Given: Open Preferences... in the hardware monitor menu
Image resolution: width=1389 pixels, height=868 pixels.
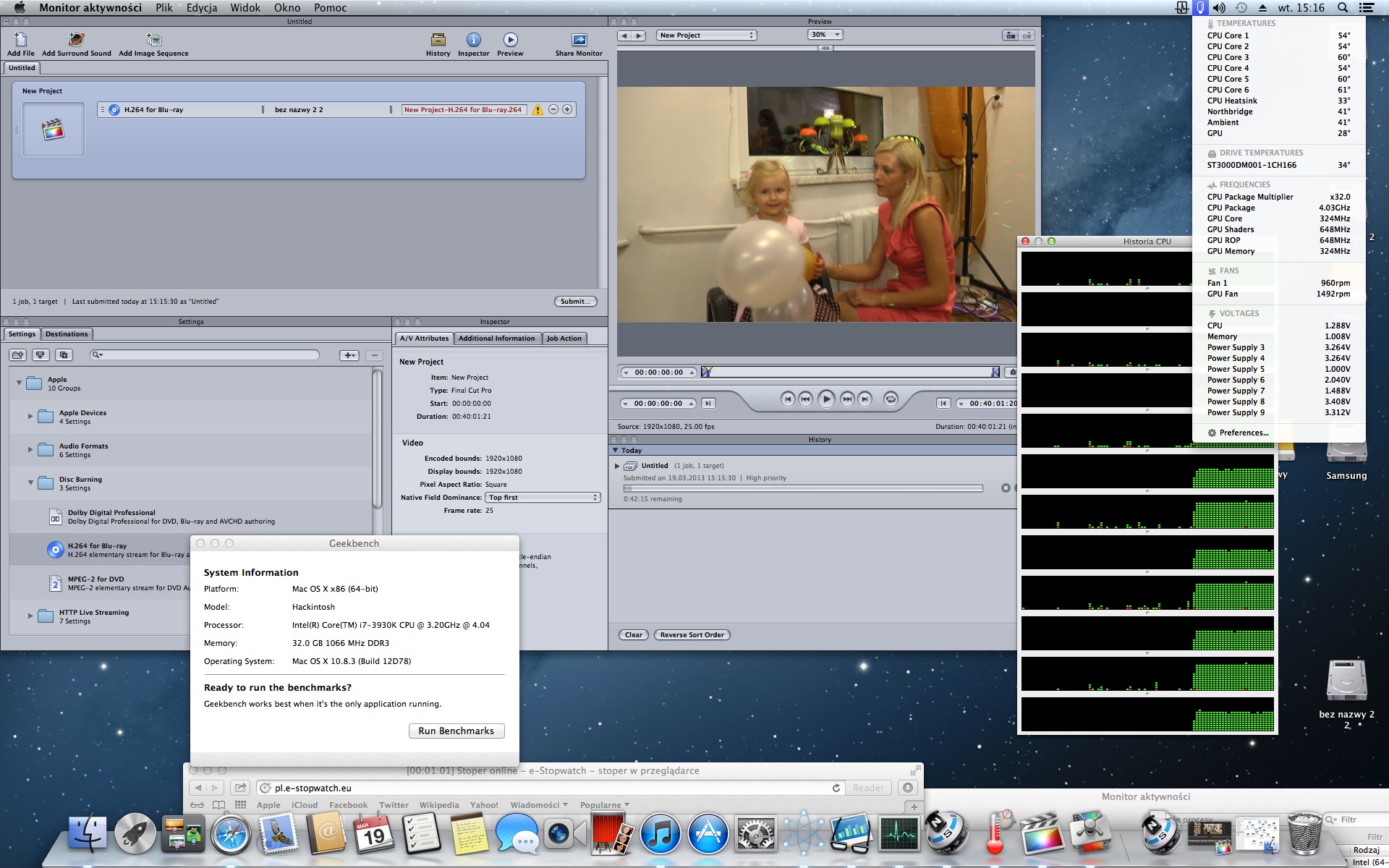Looking at the screenshot, I should tap(1244, 433).
